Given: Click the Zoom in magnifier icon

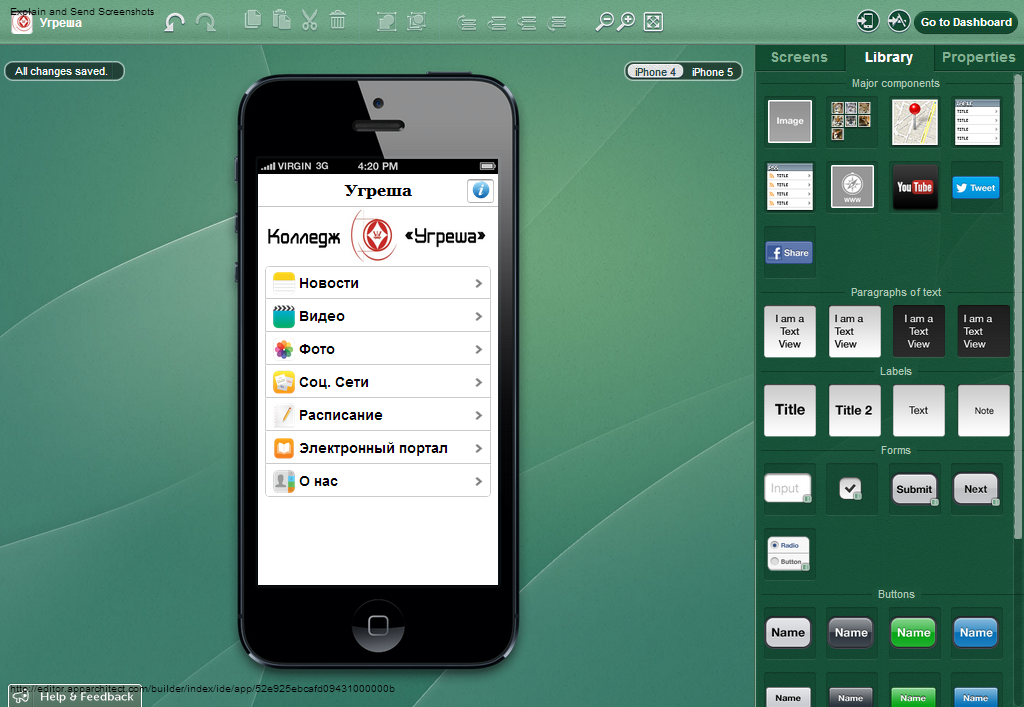Looking at the screenshot, I should coord(626,22).
